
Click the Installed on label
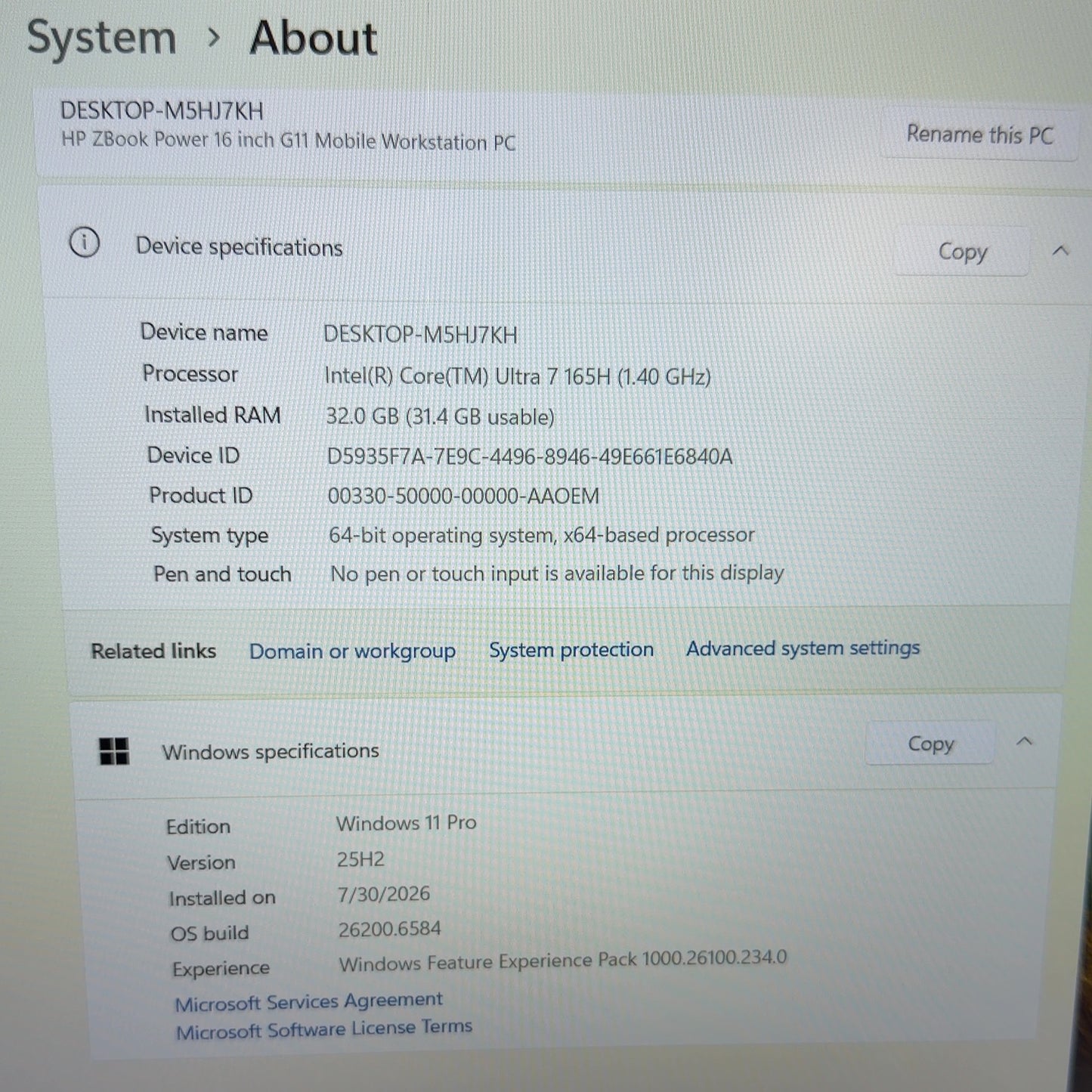coord(222,898)
